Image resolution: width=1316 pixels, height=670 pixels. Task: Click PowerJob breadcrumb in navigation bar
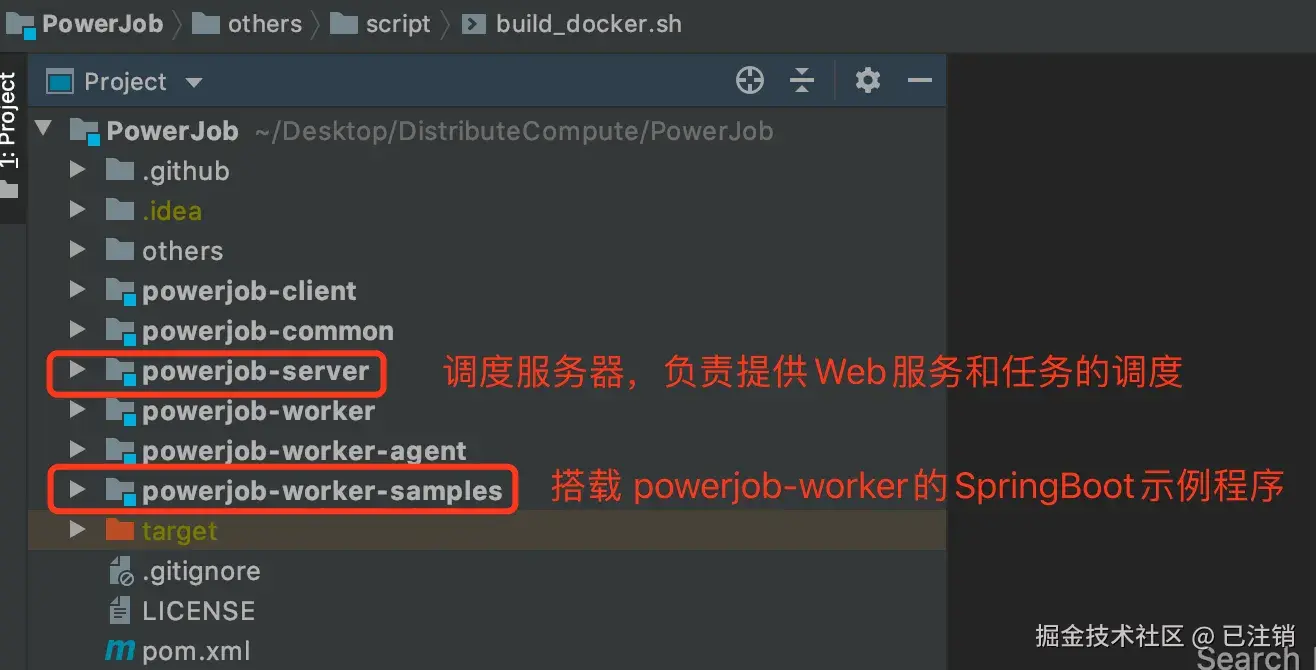[102, 24]
